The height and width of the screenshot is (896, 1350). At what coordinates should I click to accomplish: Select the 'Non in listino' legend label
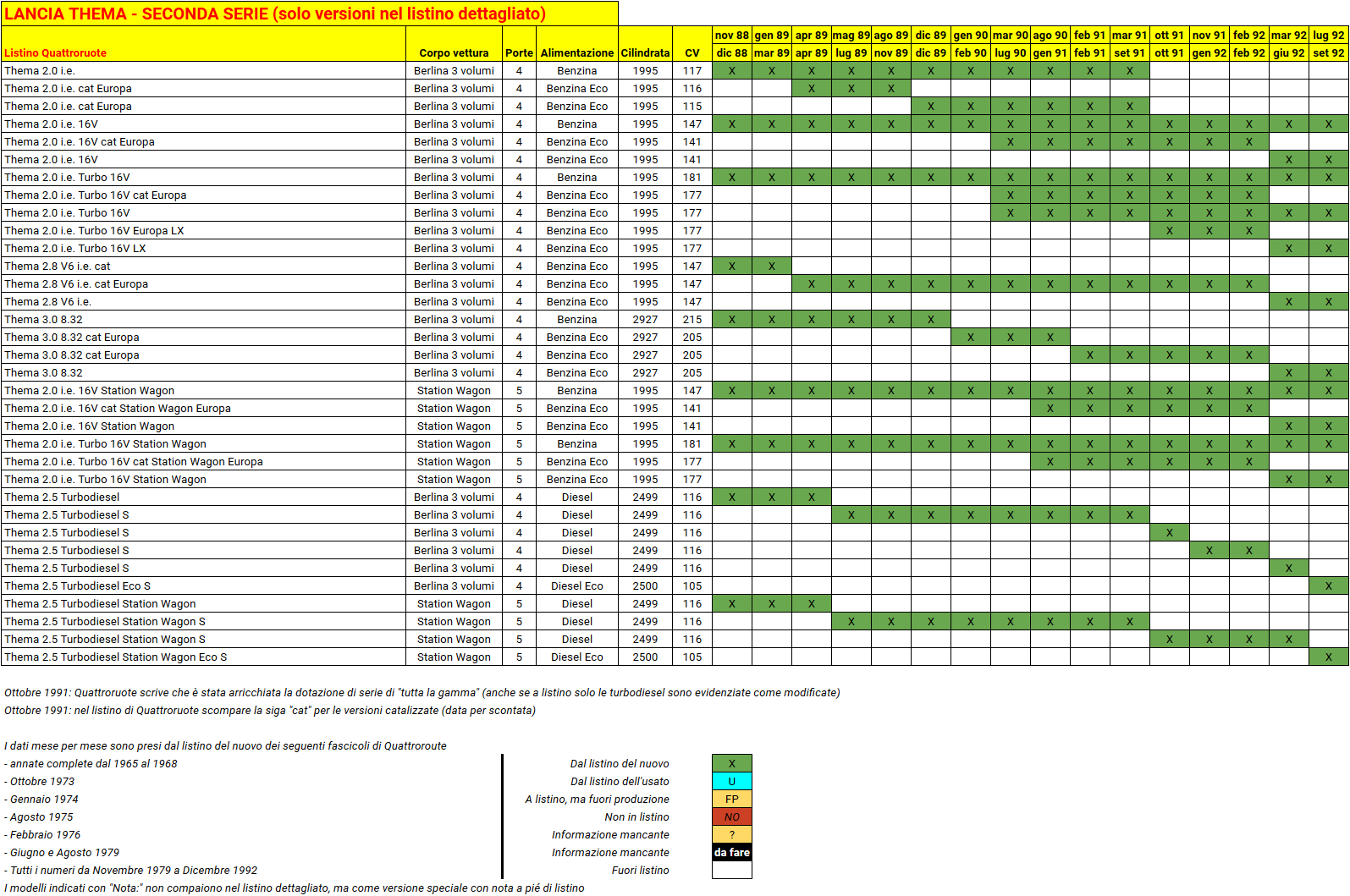tap(636, 816)
